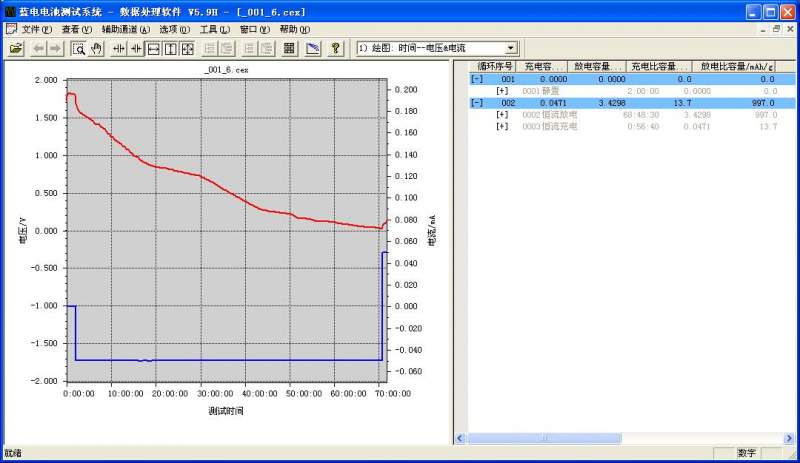Expand step 0003 恒流充电
800x463 pixels.
point(502,126)
